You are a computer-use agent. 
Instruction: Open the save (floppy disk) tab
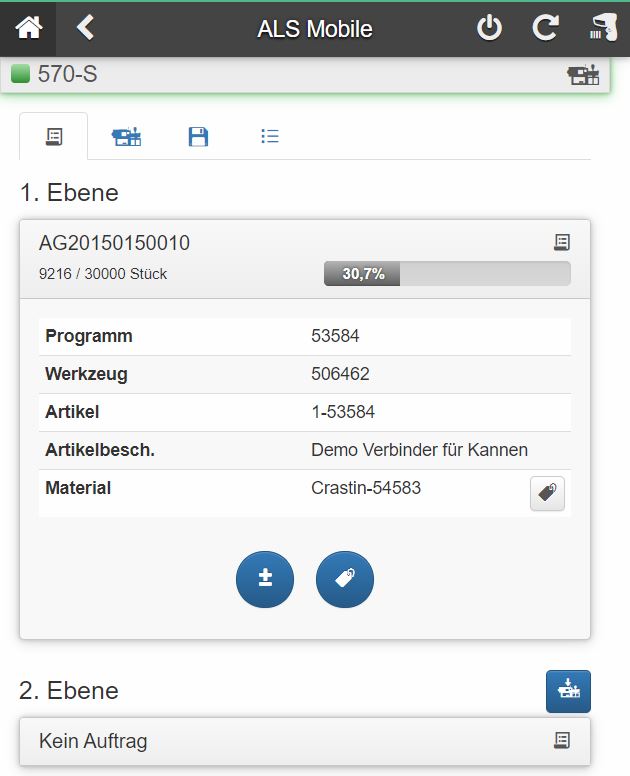(198, 137)
